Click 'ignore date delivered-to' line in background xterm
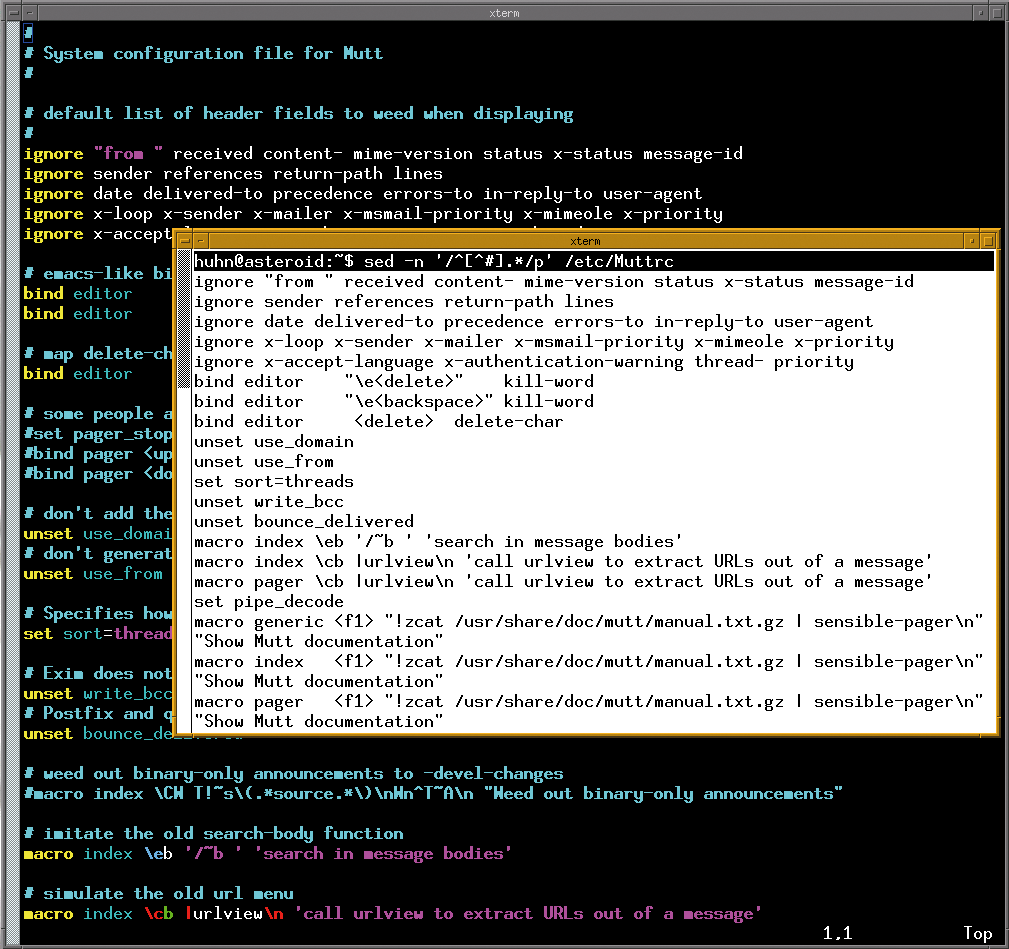The image size is (1009, 949). pos(363,194)
